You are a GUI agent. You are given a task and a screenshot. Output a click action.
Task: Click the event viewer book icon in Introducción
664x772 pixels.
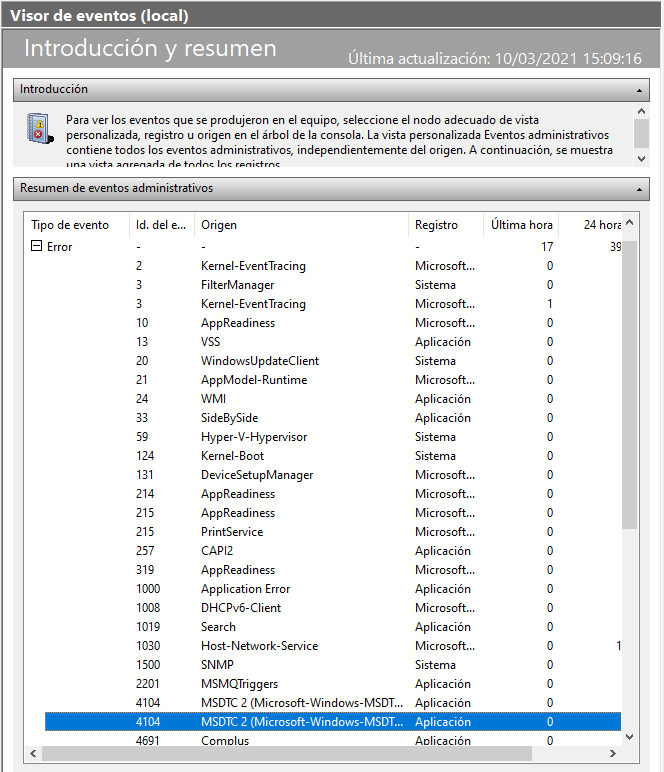point(39,129)
